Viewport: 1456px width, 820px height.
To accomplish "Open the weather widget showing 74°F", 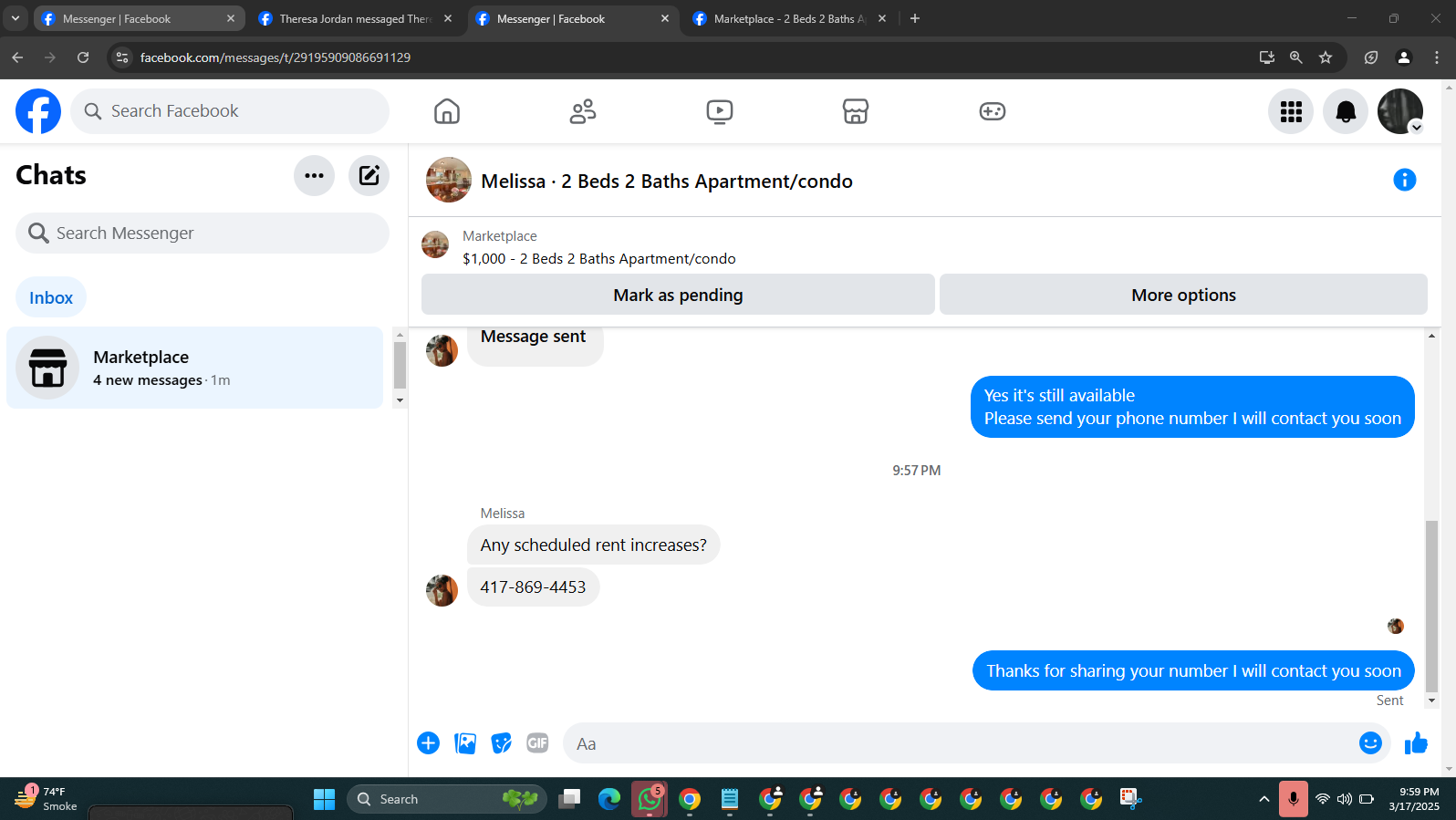I will point(46,799).
